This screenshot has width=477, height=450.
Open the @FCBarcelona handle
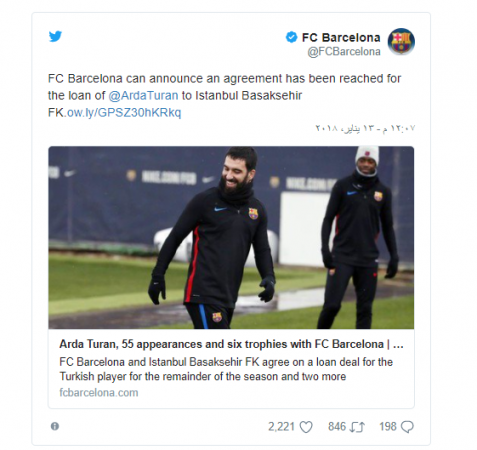point(344,52)
